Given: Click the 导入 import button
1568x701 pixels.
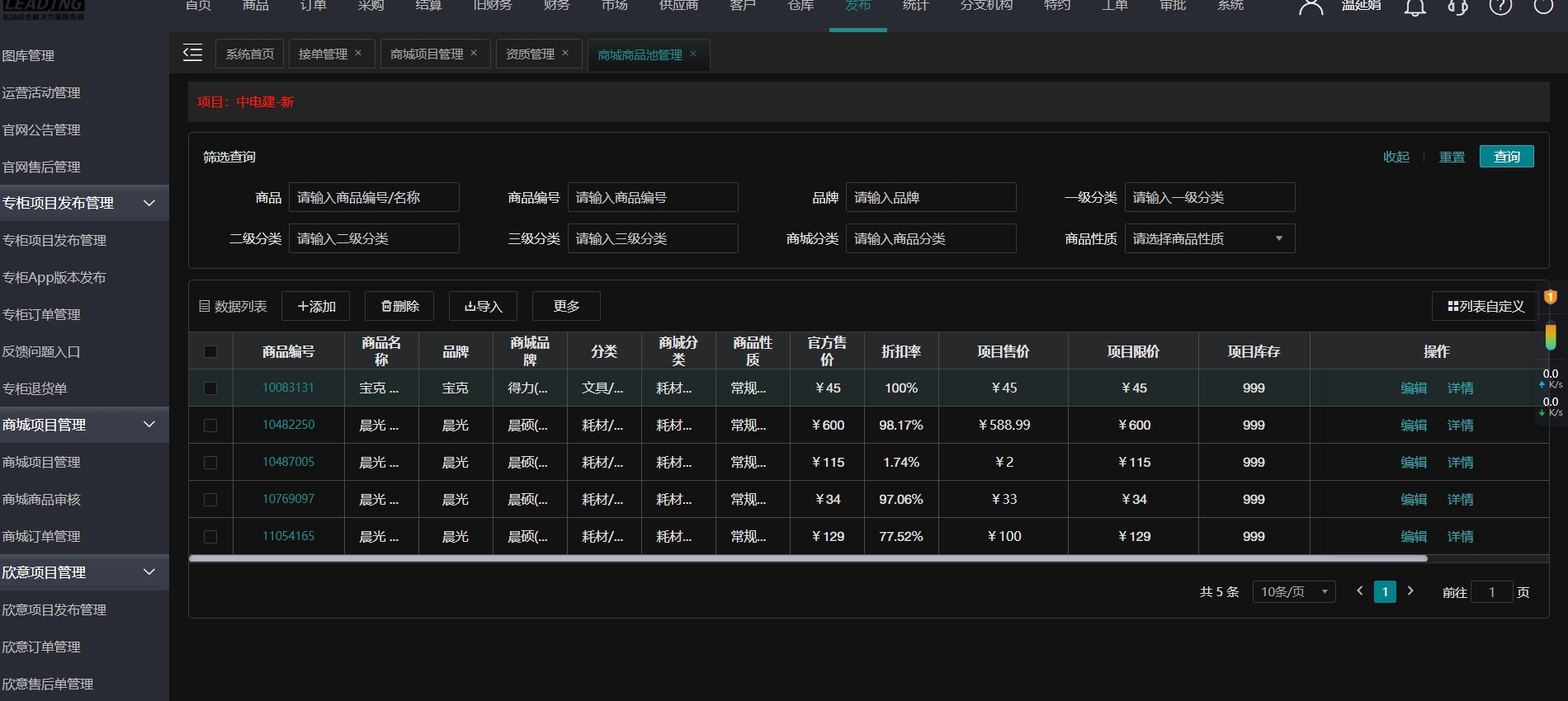Looking at the screenshot, I should point(483,306).
